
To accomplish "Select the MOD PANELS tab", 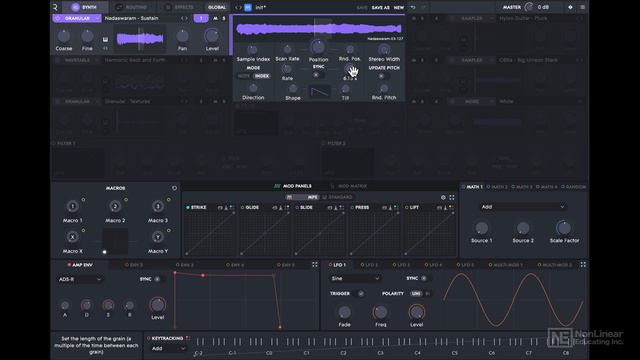I will point(293,186).
